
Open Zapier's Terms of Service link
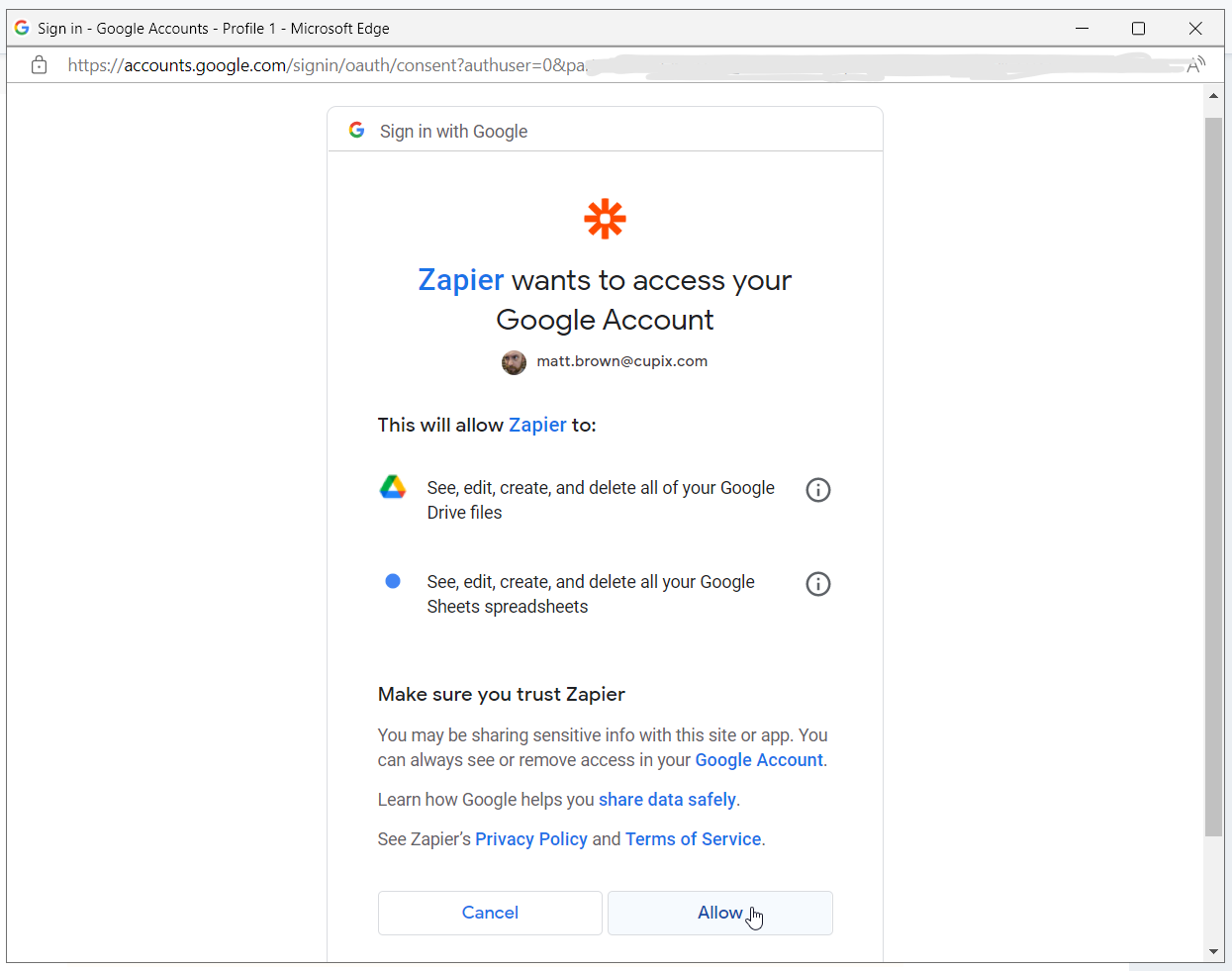point(693,839)
